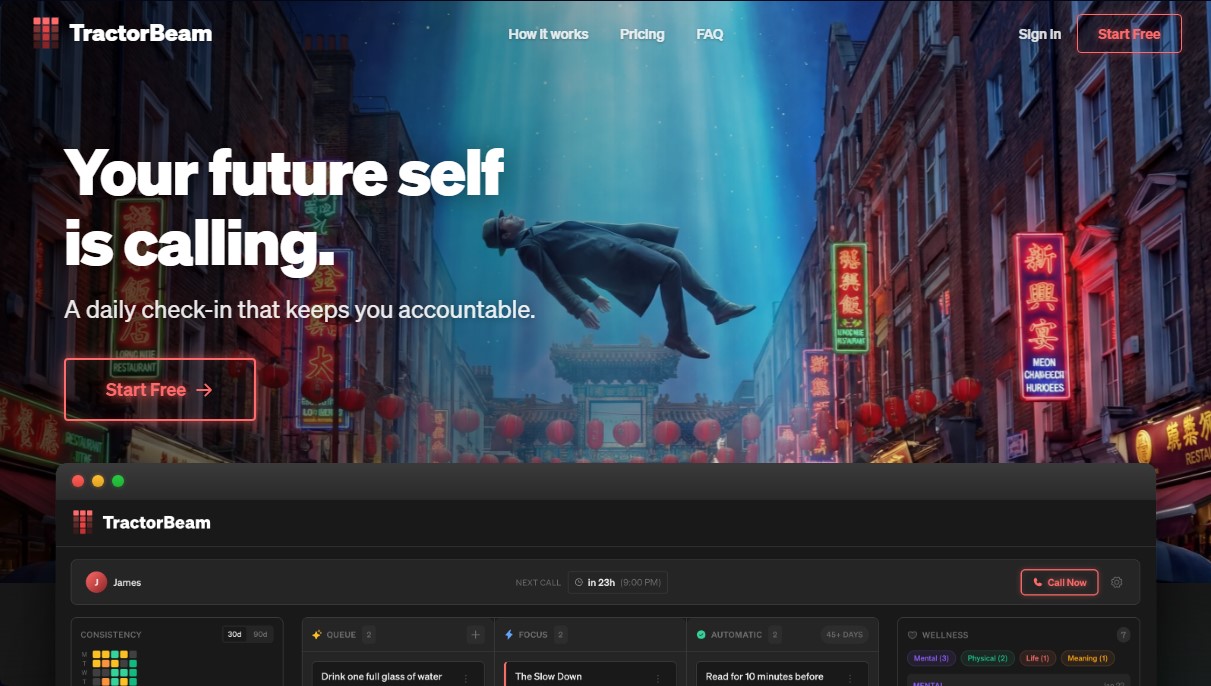Click the consistency heatmap grid

pos(113,667)
